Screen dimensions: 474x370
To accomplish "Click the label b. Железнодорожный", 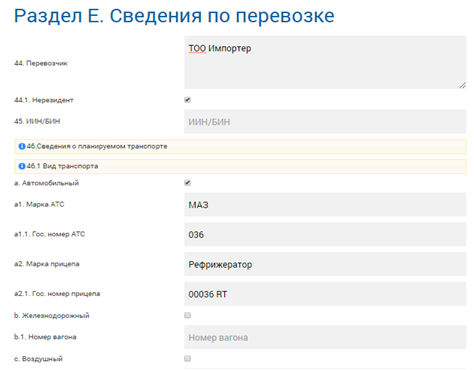I will coord(52,315).
